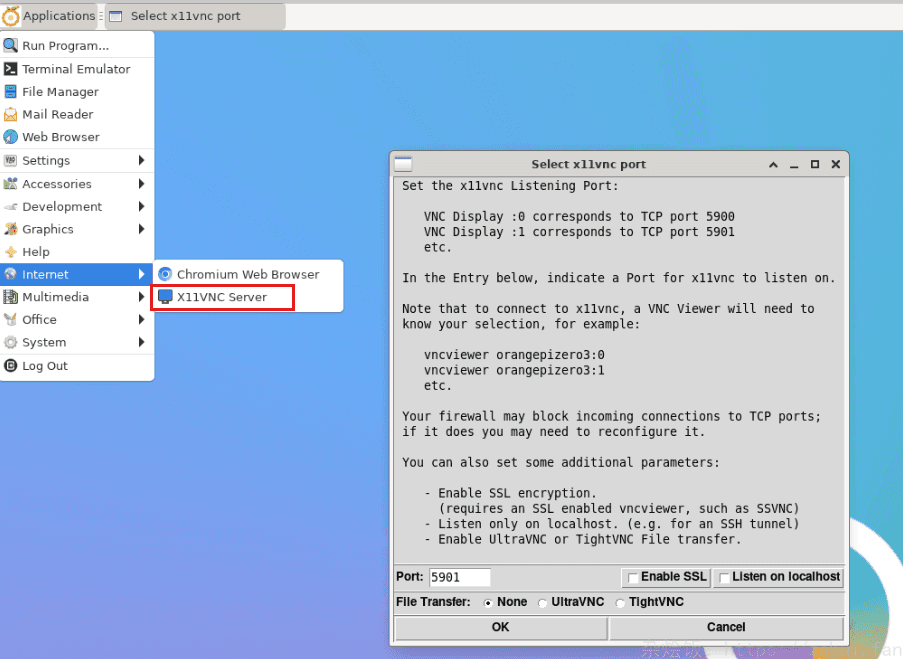Expand the Accessories submenu
Viewport: 903px width, 659px height.
142,184
